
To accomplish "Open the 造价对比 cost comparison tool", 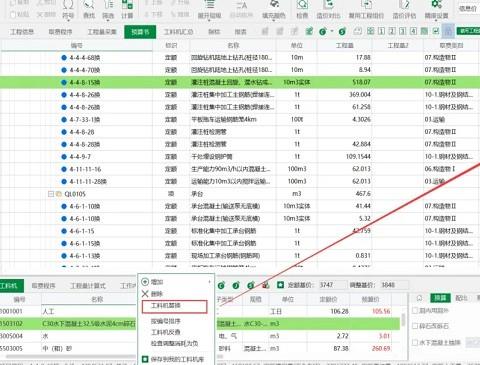I will point(328,9).
